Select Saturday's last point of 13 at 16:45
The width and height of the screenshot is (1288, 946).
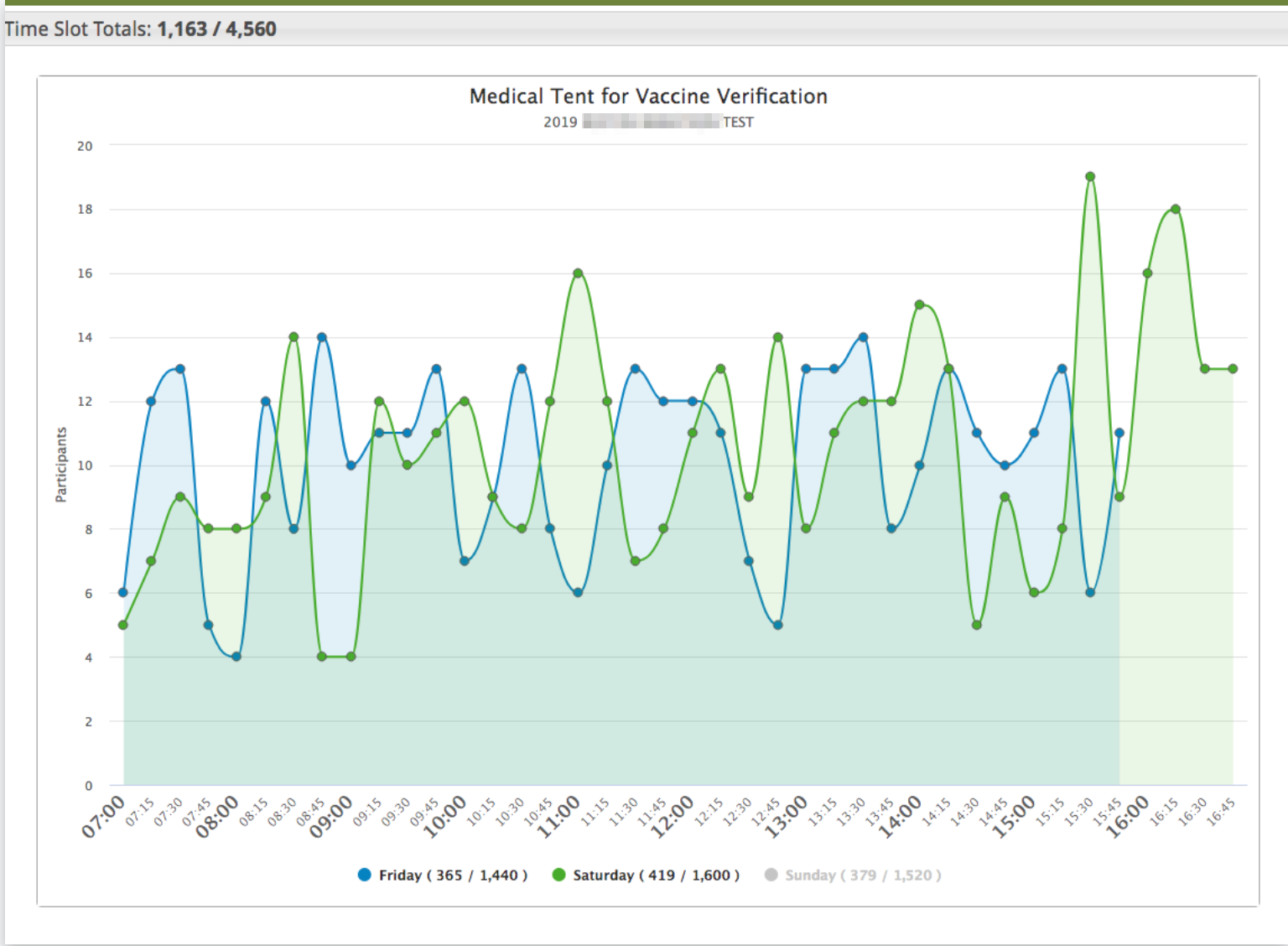coord(1233,369)
